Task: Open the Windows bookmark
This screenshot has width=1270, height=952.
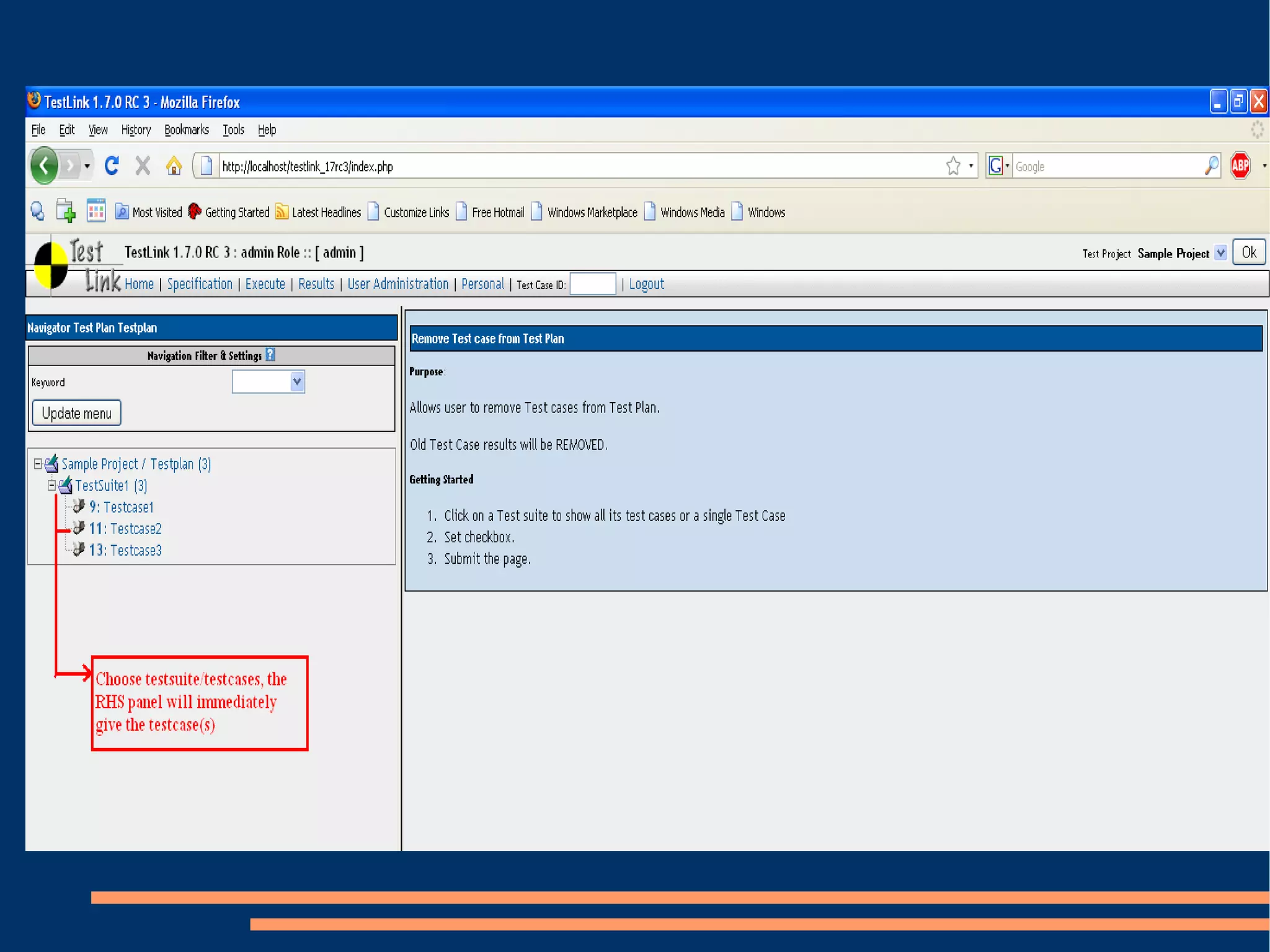Action: click(x=758, y=212)
